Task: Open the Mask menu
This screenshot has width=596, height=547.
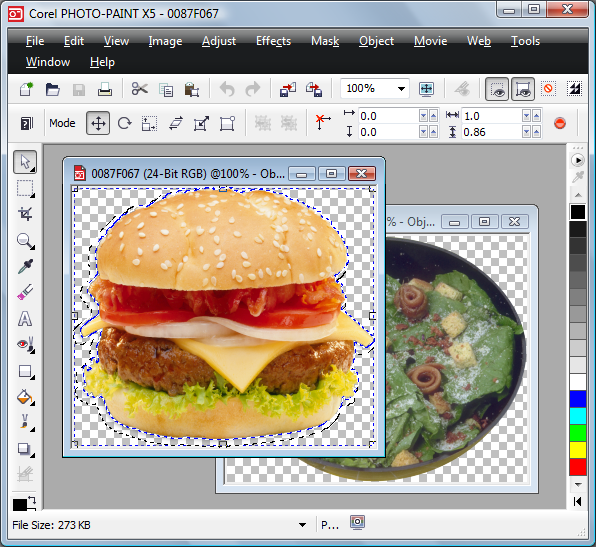Action: (x=325, y=41)
